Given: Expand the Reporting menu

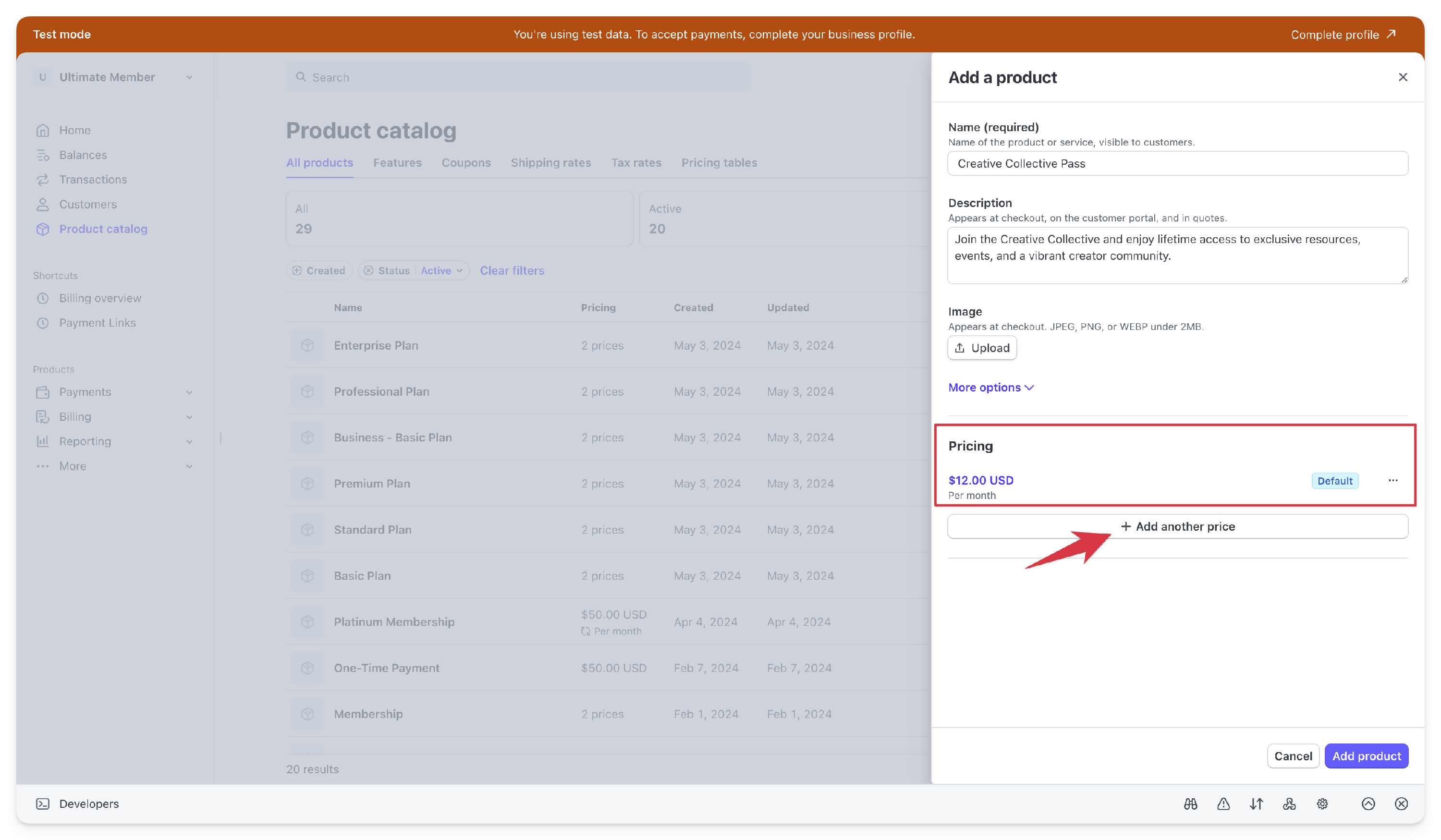Looking at the screenshot, I should (x=189, y=441).
